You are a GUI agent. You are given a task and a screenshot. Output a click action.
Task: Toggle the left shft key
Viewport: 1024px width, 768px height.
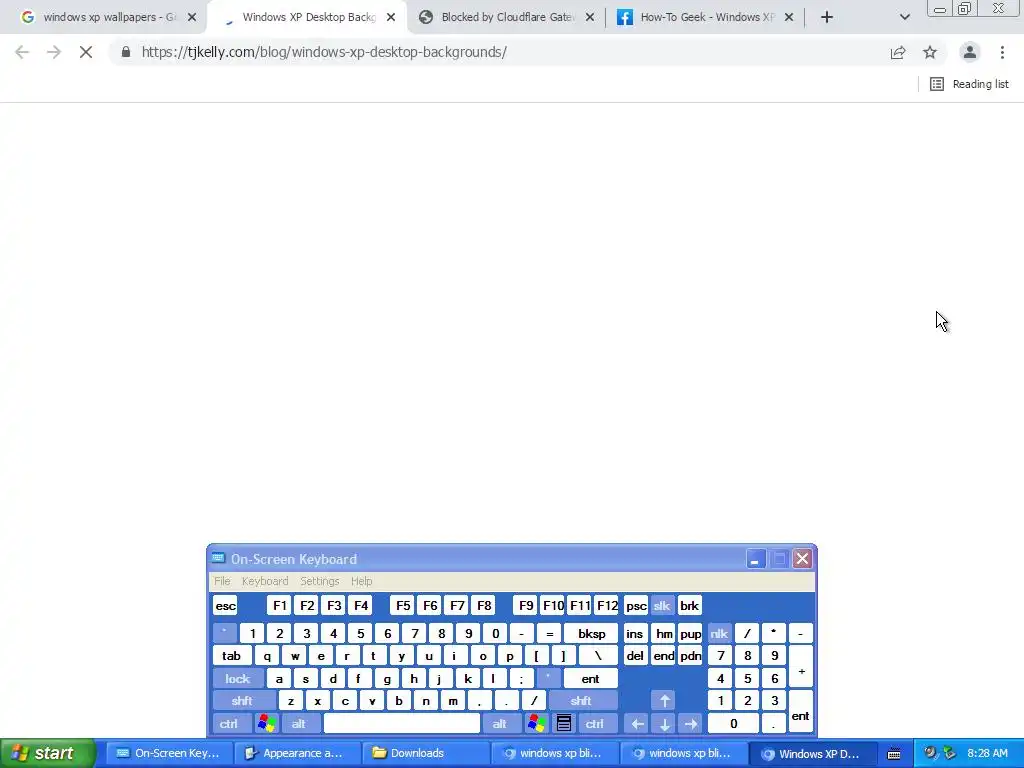(242, 701)
